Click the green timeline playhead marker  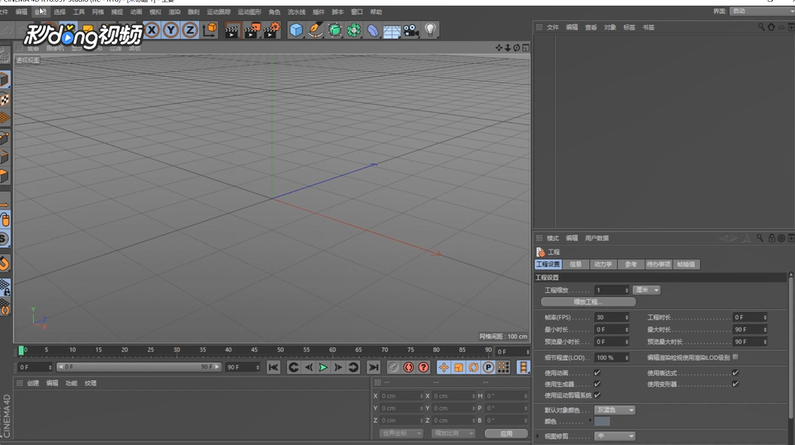pyautogui.click(x=21, y=350)
